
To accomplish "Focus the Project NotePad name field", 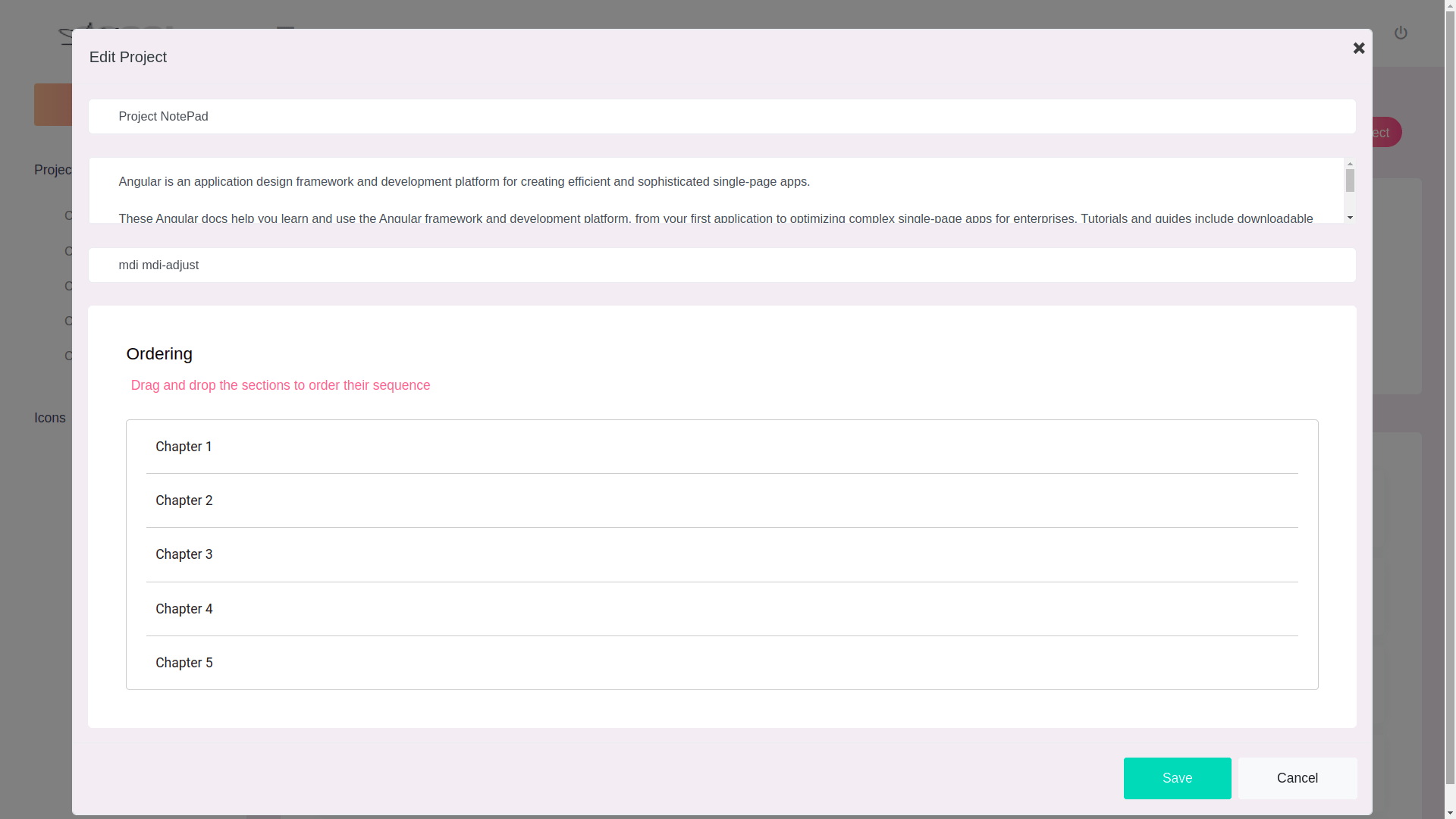I will pyautogui.click(x=720, y=117).
